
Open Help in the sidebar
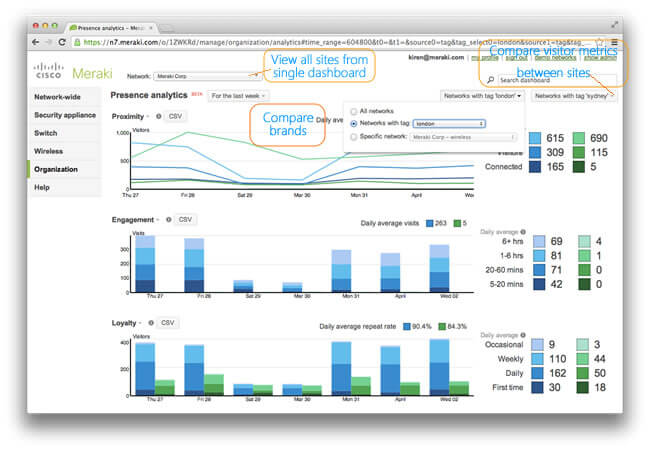click(x=64, y=187)
